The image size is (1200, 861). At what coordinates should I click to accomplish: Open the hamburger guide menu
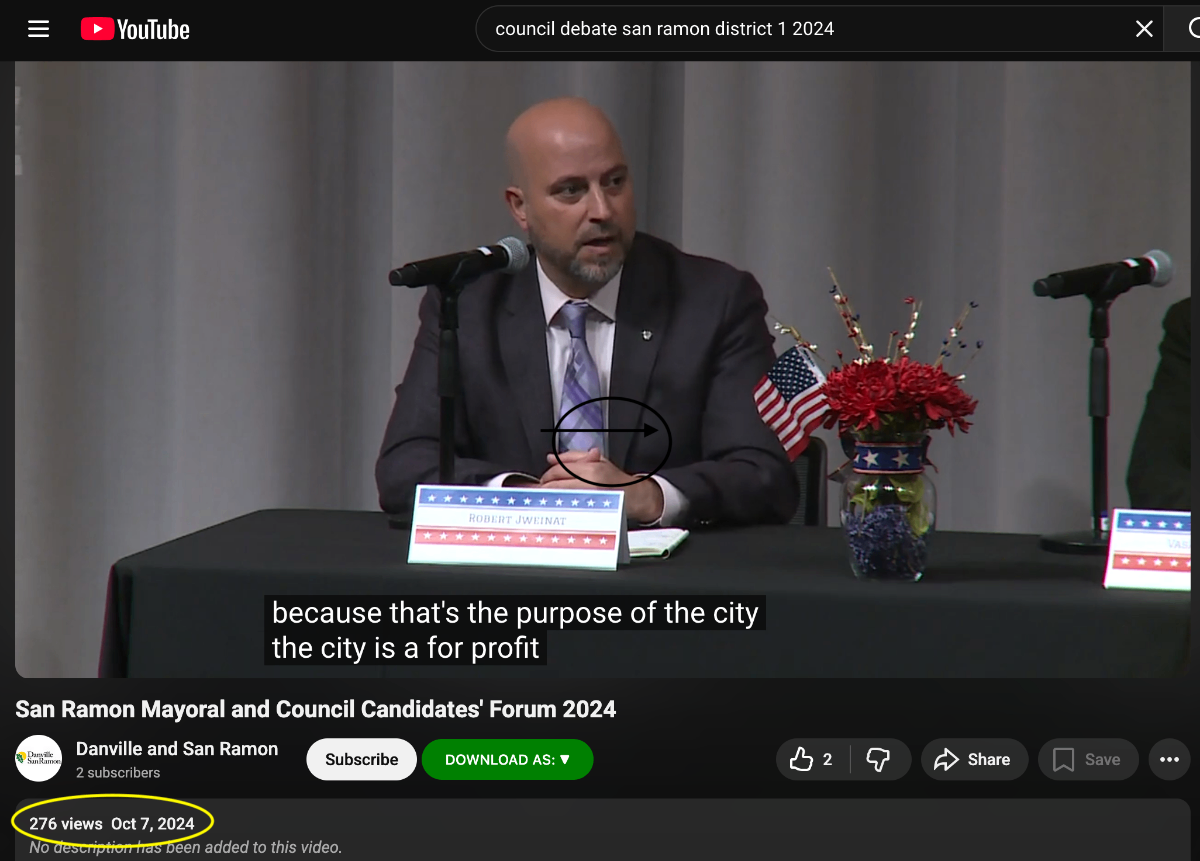[x=38, y=29]
